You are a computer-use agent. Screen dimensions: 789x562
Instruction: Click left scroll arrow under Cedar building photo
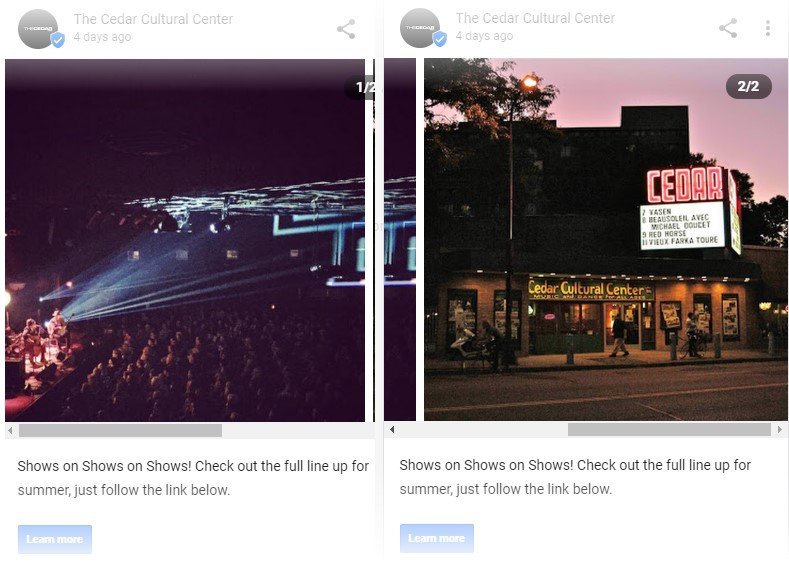tap(392, 429)
